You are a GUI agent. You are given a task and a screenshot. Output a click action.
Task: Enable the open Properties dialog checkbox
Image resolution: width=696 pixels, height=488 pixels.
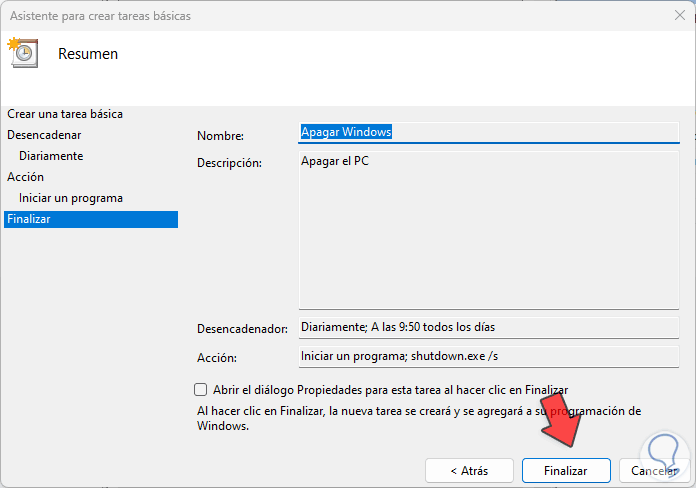pyautogui.click(x=200, y=390)
